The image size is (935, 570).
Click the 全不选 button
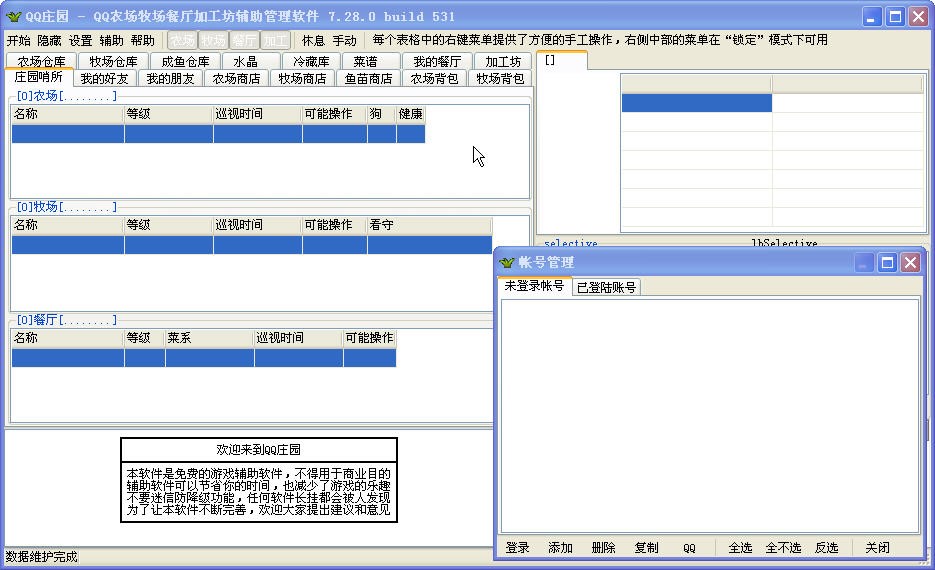pyautogui.click(x=783, y=548)
